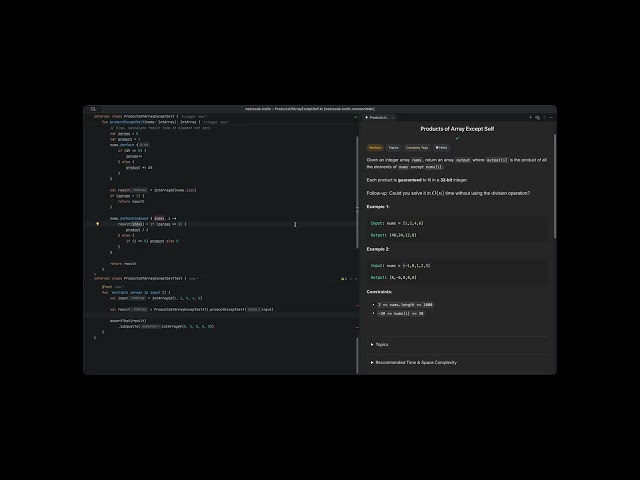Click the Hints pill button
This screenshot has width=640, height=480.
(x=441, y=148)
